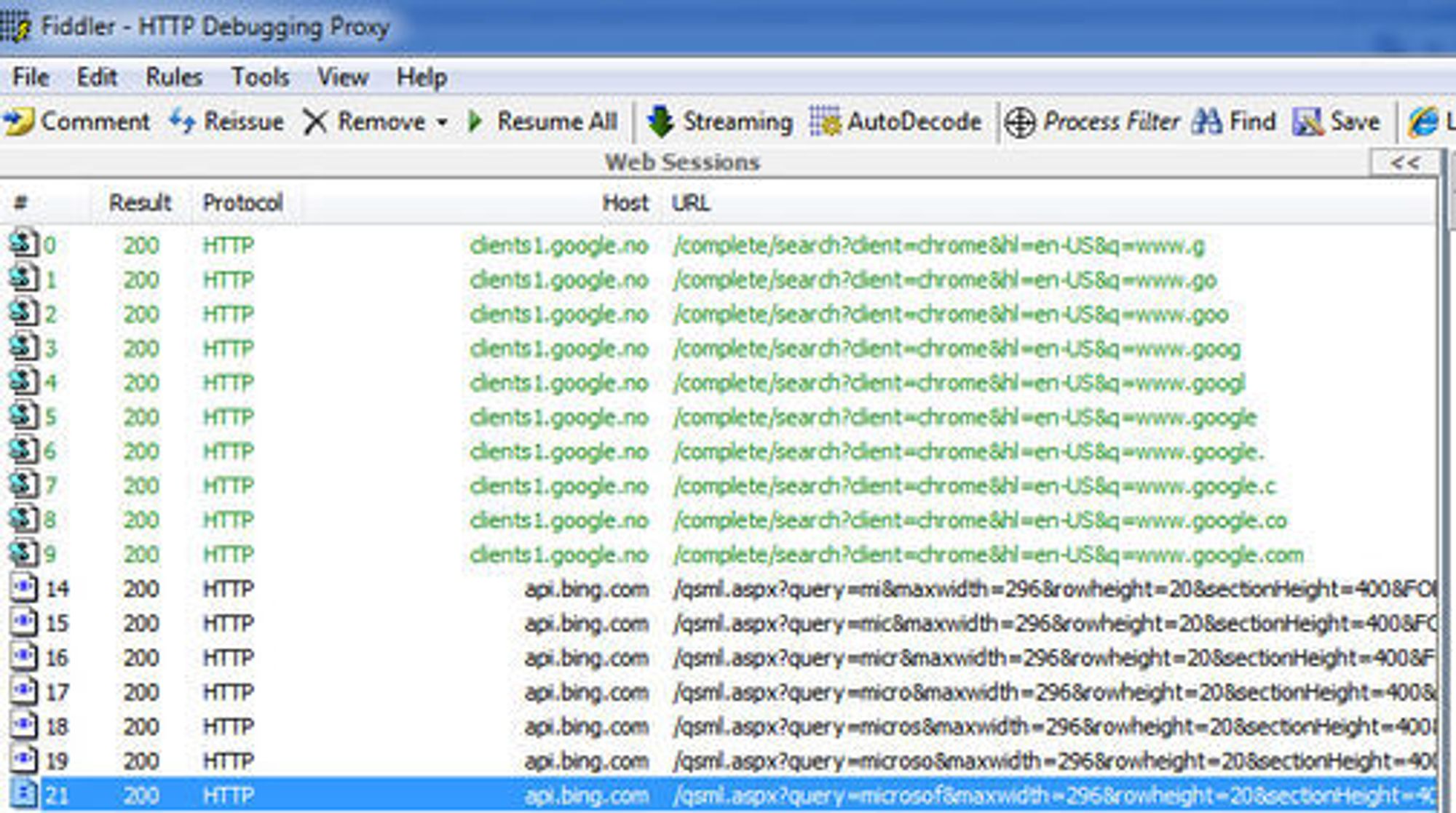Click the session icon for row 6

23,450
